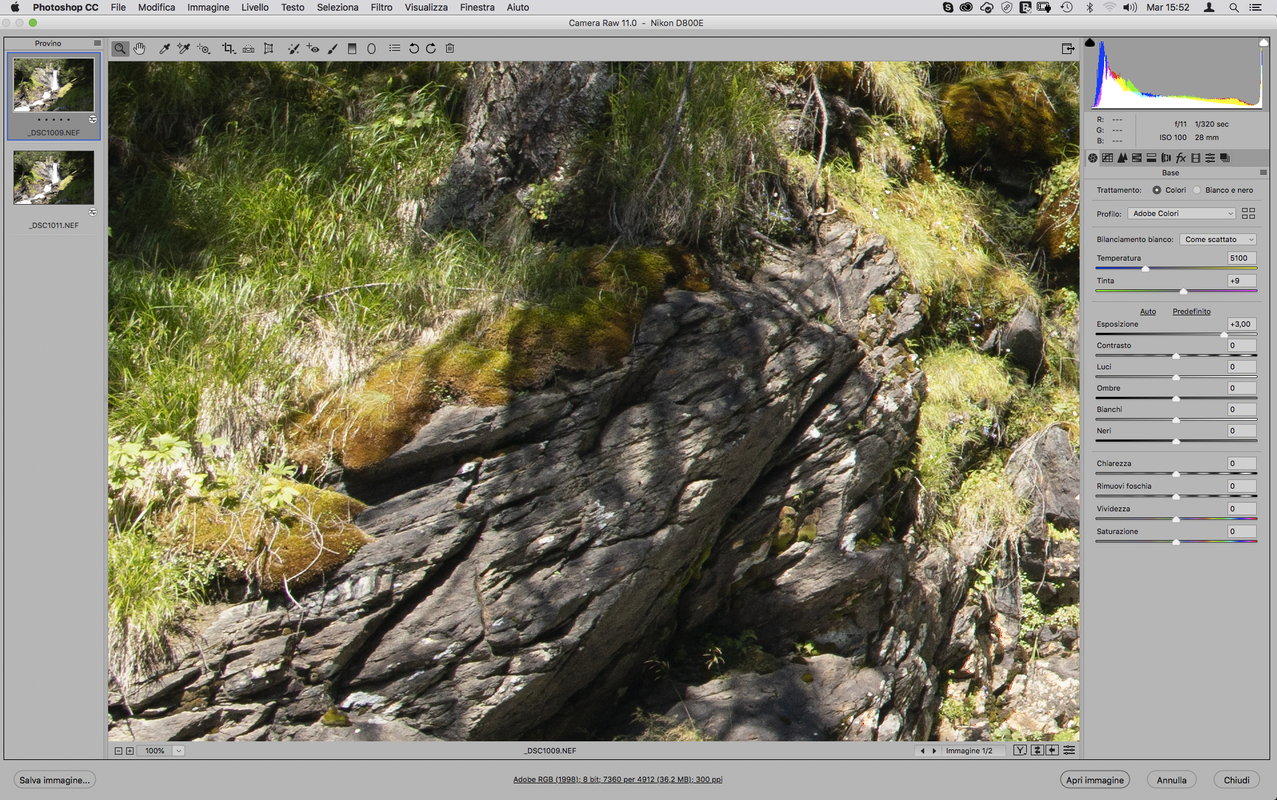Open the Detail panel tab
The image size is (1277, 800).
(1122, 158)
